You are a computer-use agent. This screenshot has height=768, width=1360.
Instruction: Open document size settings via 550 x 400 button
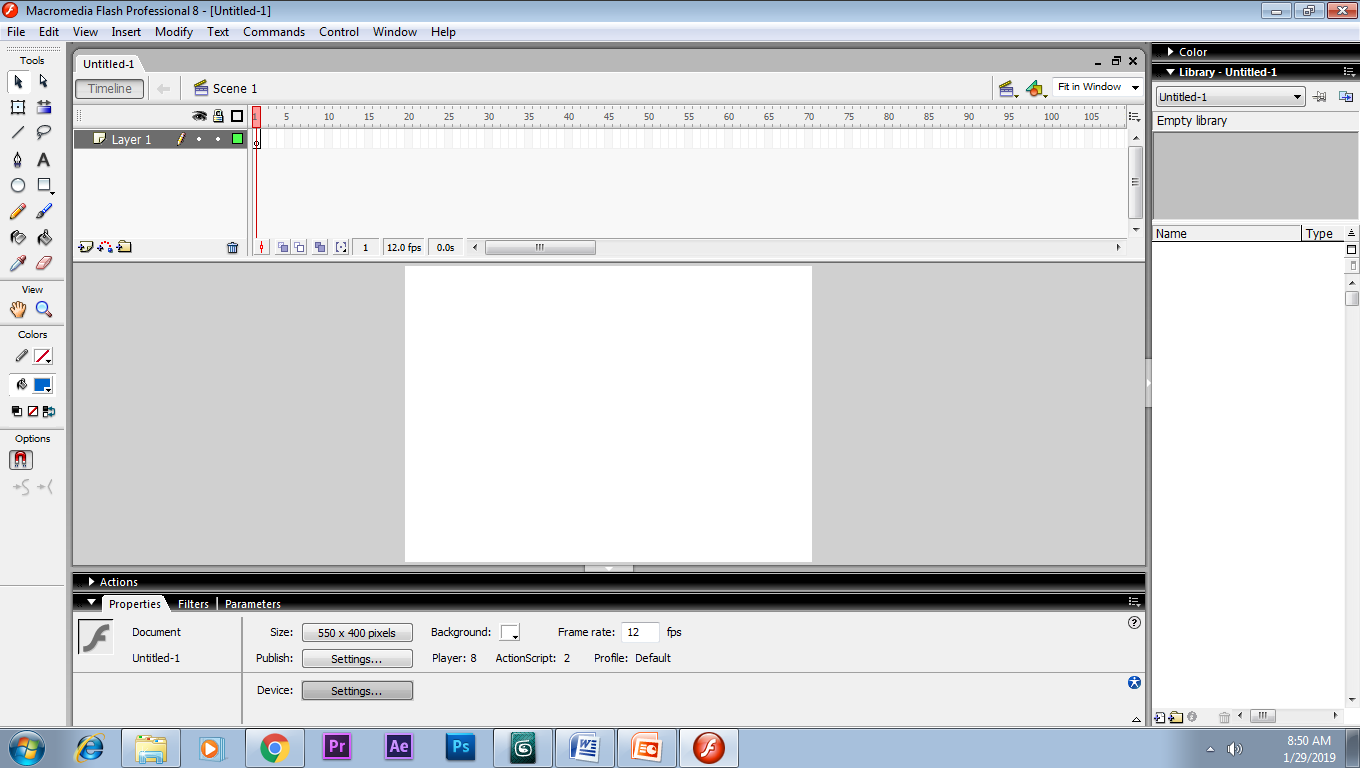(x=356, y=632)
